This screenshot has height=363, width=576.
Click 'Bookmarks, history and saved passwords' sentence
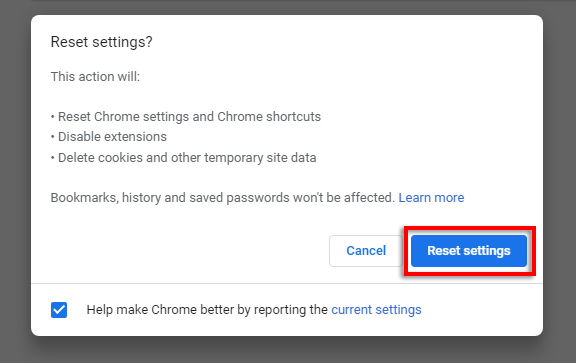tap(222, 198)
